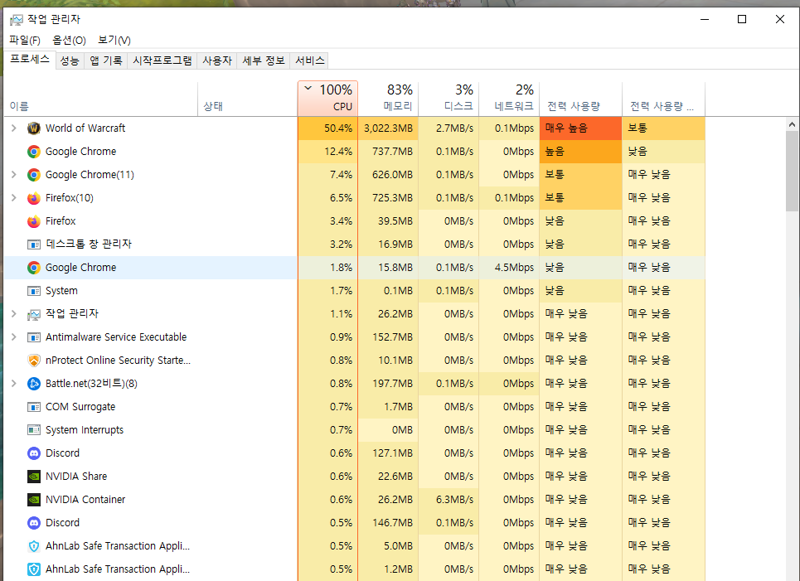
Task: Click the Discord icon in the 146.7MB row
Action: [34, 523]
